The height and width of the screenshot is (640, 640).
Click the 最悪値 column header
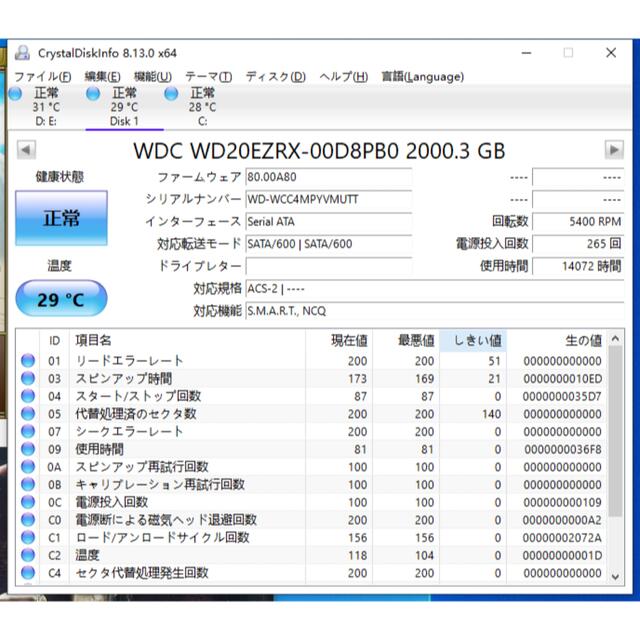(x=406, y=340)
